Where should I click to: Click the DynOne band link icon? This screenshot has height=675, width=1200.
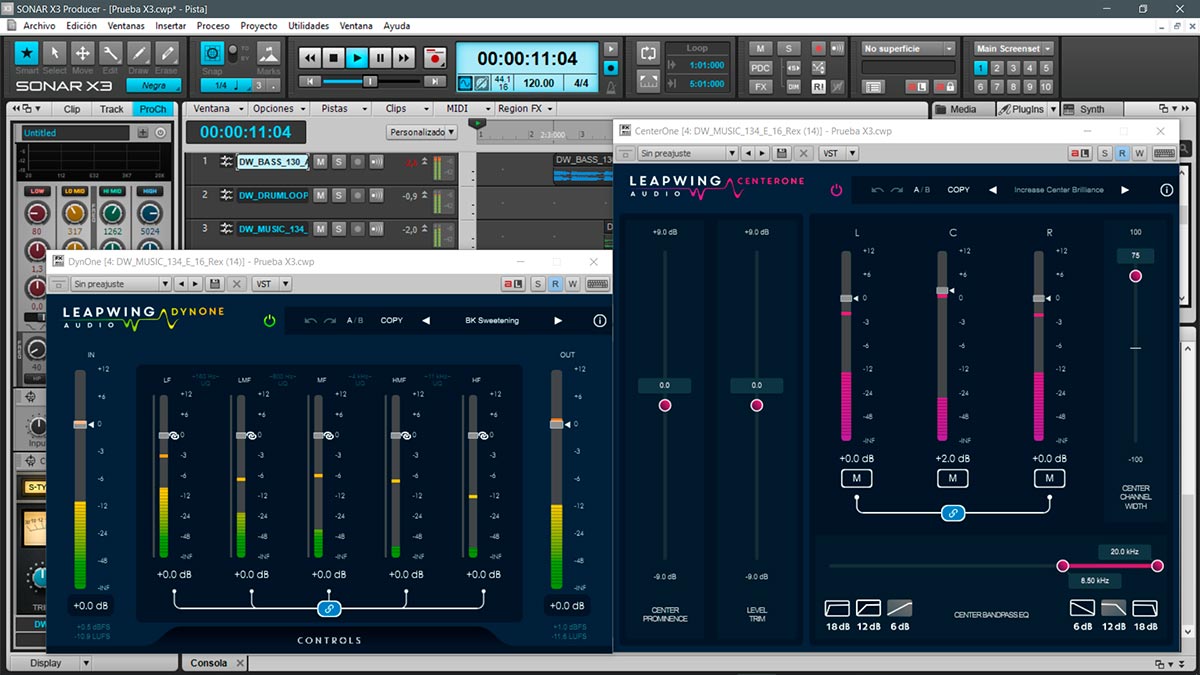coord(327,608)
